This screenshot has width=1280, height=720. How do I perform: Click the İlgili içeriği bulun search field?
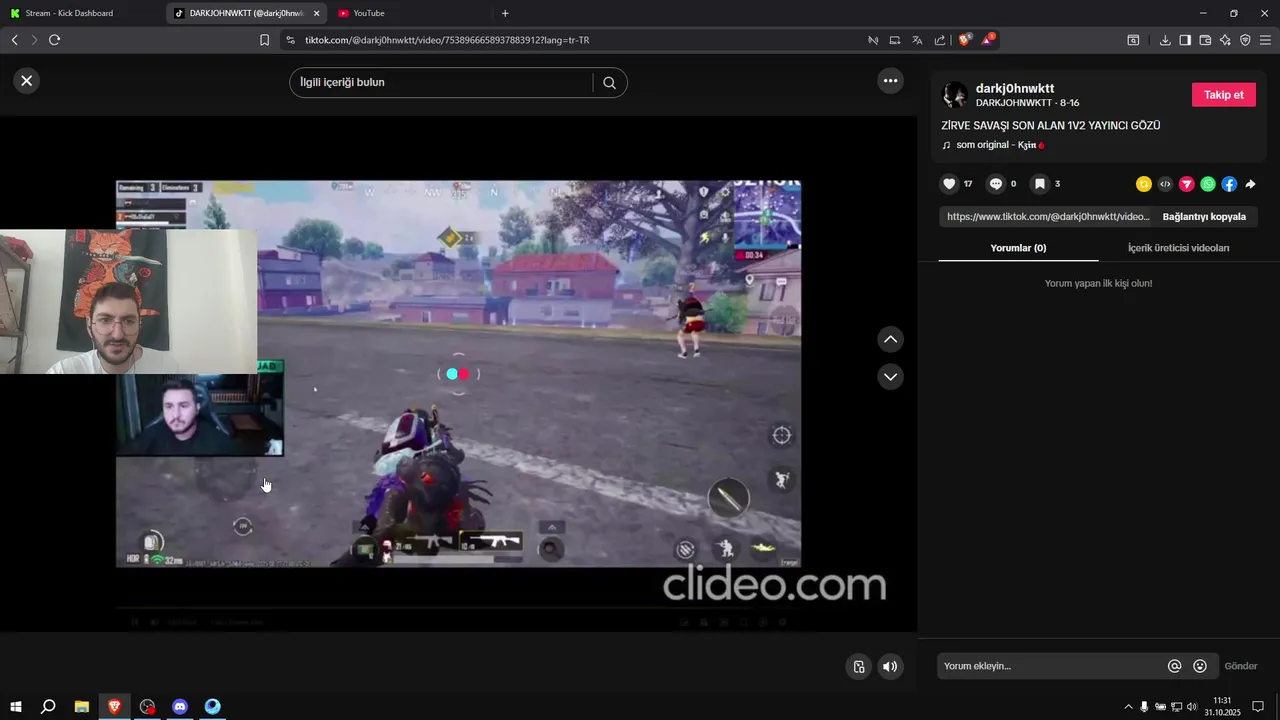coord(442,82)
